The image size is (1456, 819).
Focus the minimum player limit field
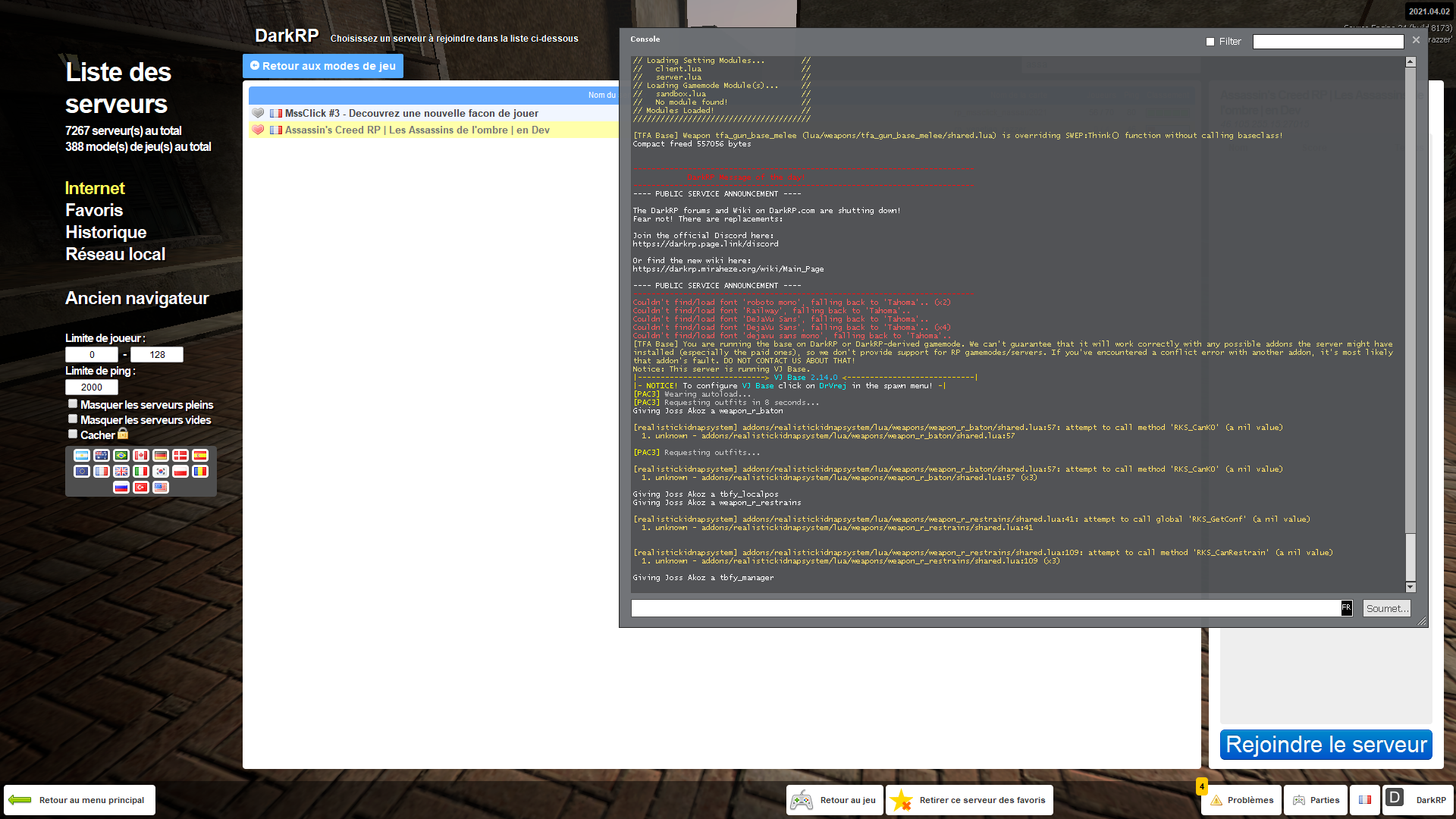92,354
